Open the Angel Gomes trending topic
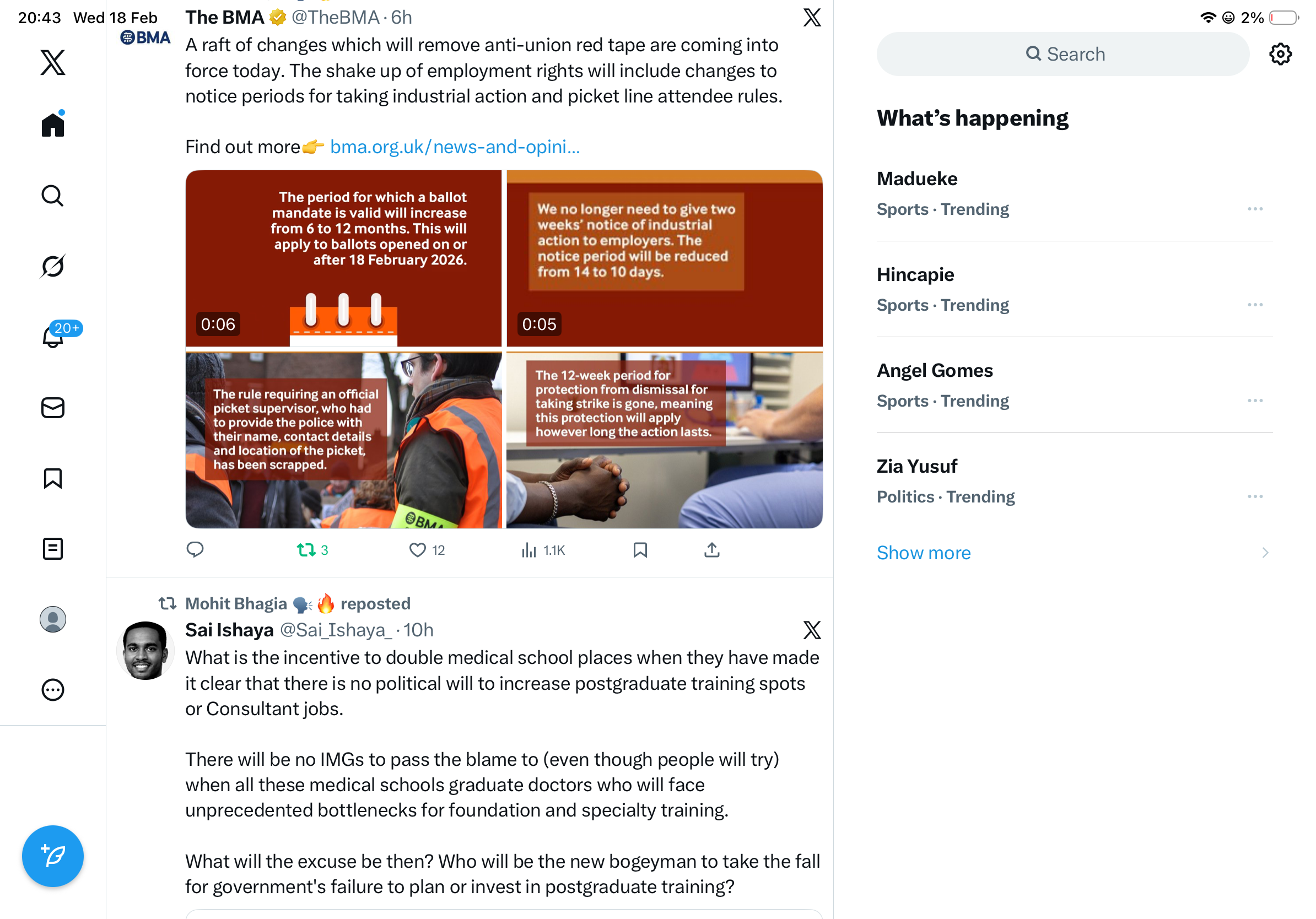Image resolution: width=1316 pixels, height=919 pixels. [1074, 385]
